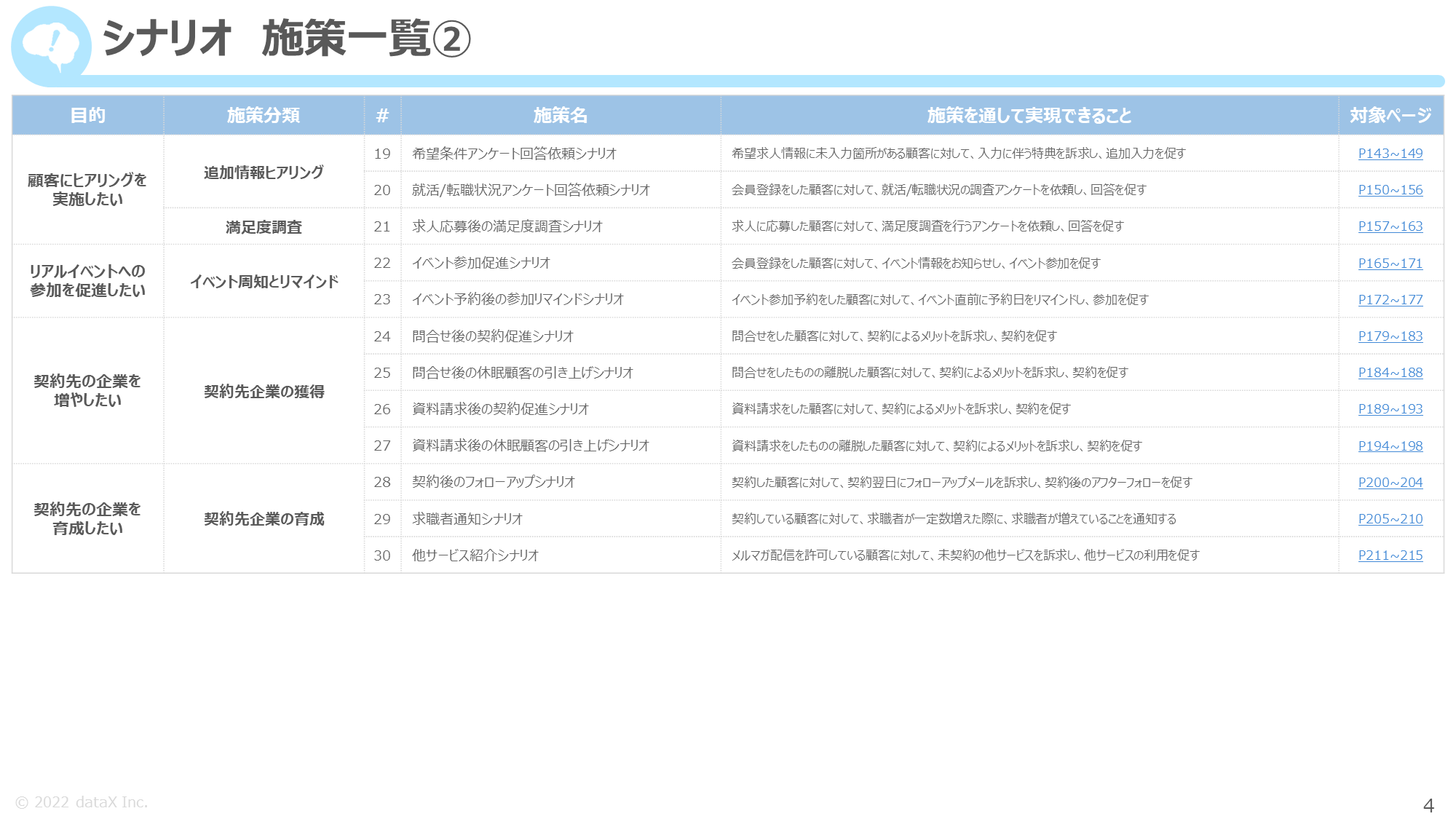The width and height of the screenshot is (1456, 819).
Task: Click row number 19
Action: coord(382,154)
